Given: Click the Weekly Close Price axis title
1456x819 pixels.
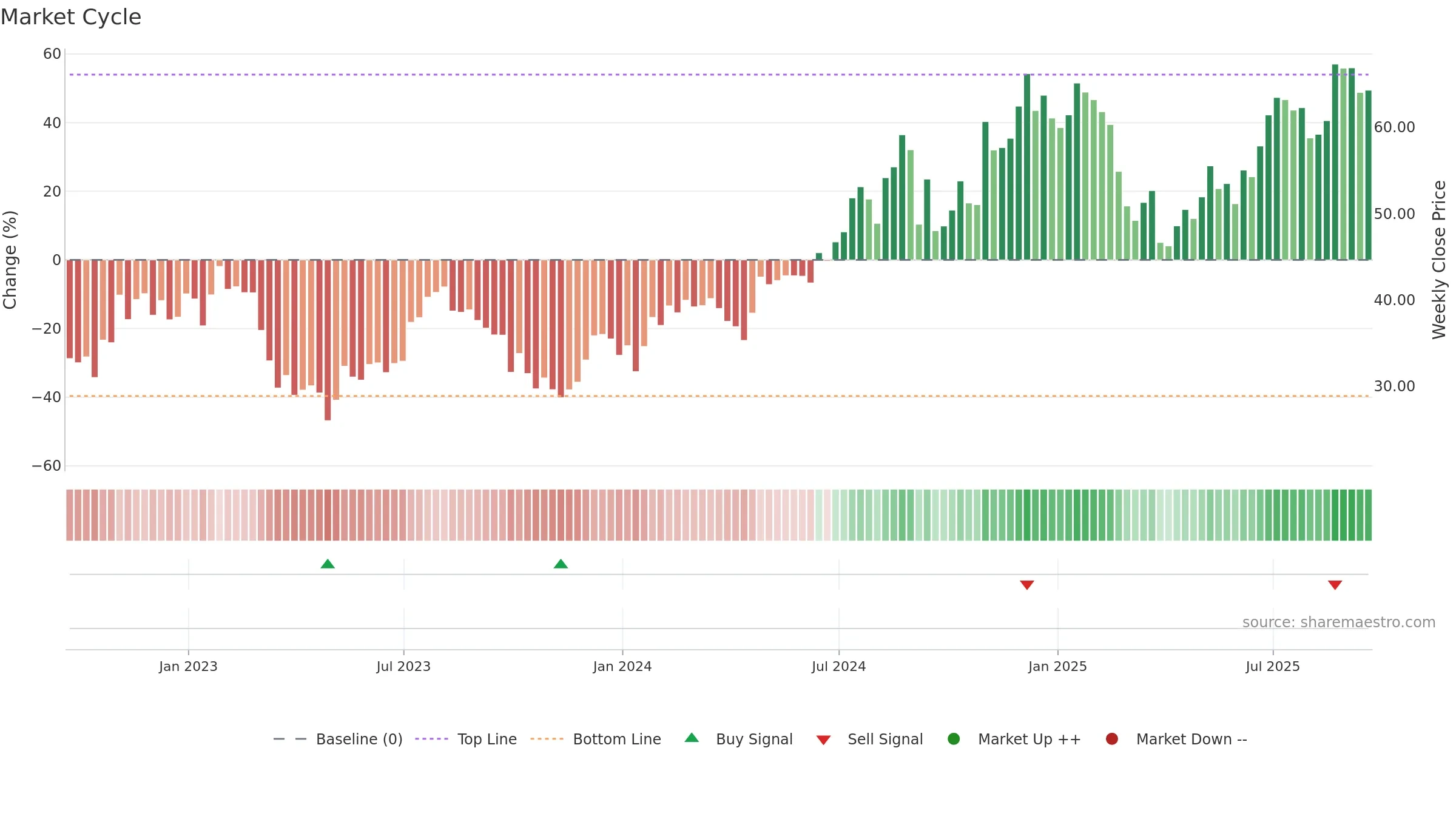Looking at the screenshot, I should point(1439,260).
